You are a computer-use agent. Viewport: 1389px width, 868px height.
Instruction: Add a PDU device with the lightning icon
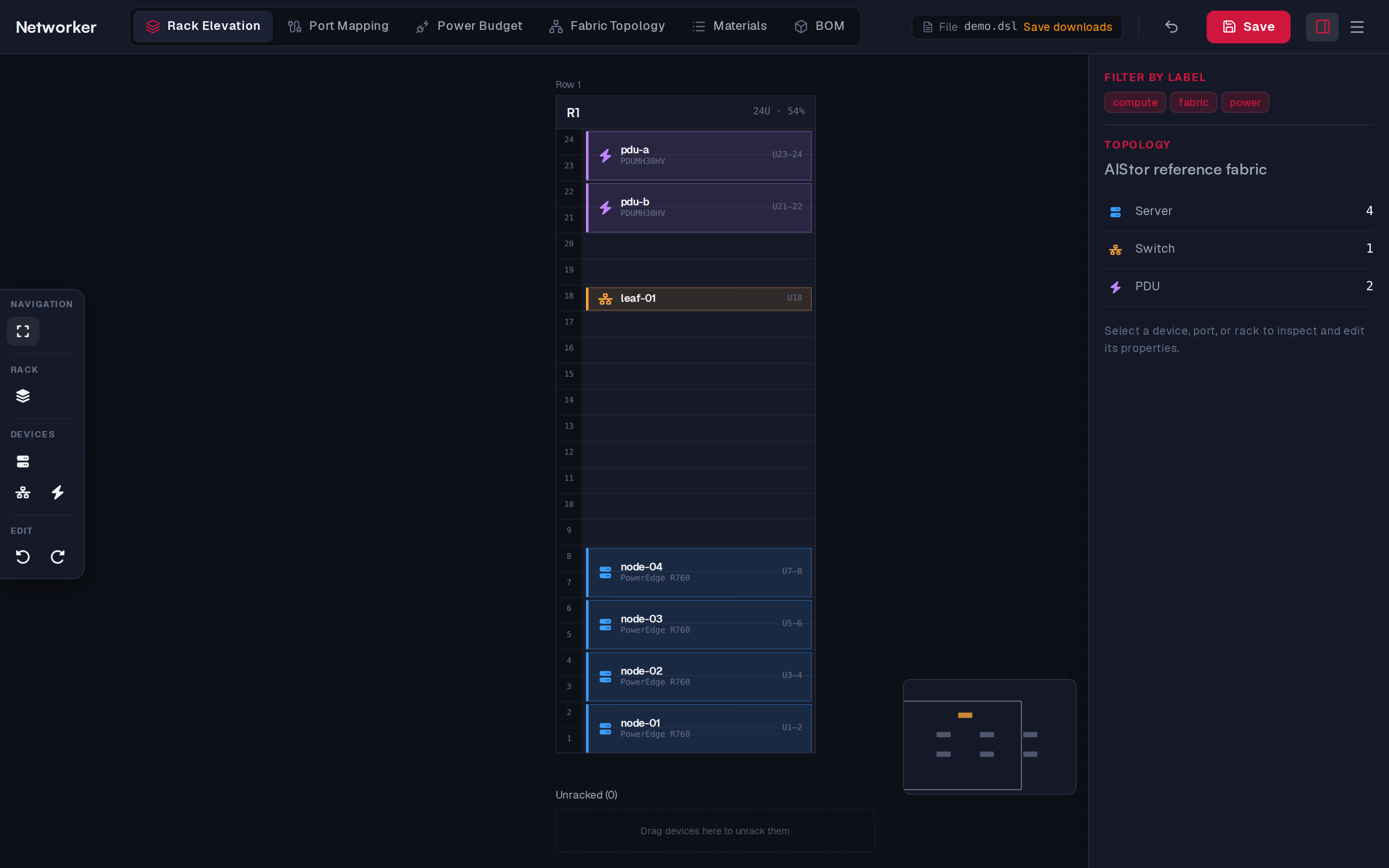click(x=57, y=492)
